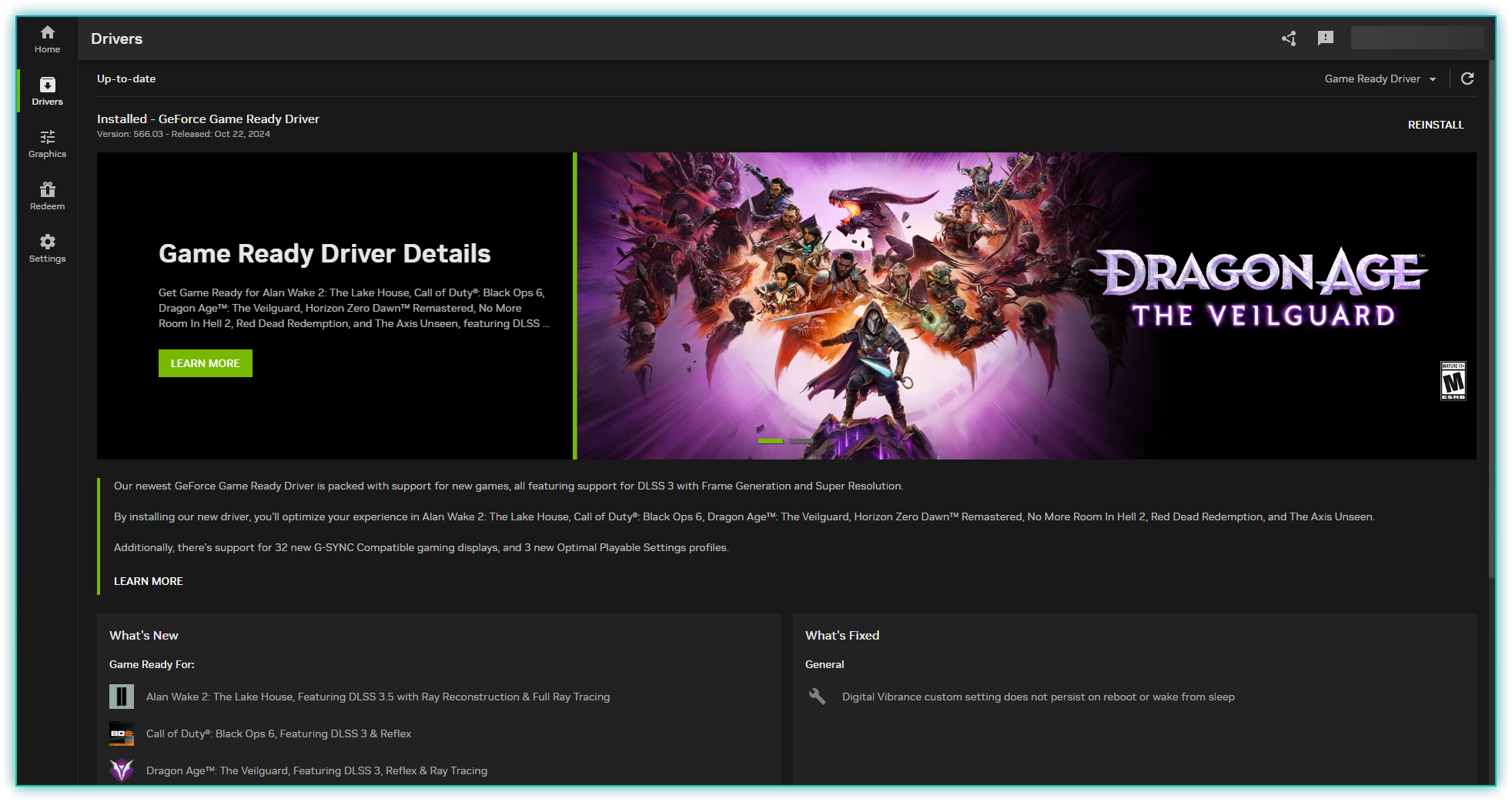Click the What's New heading

point(144,635)
